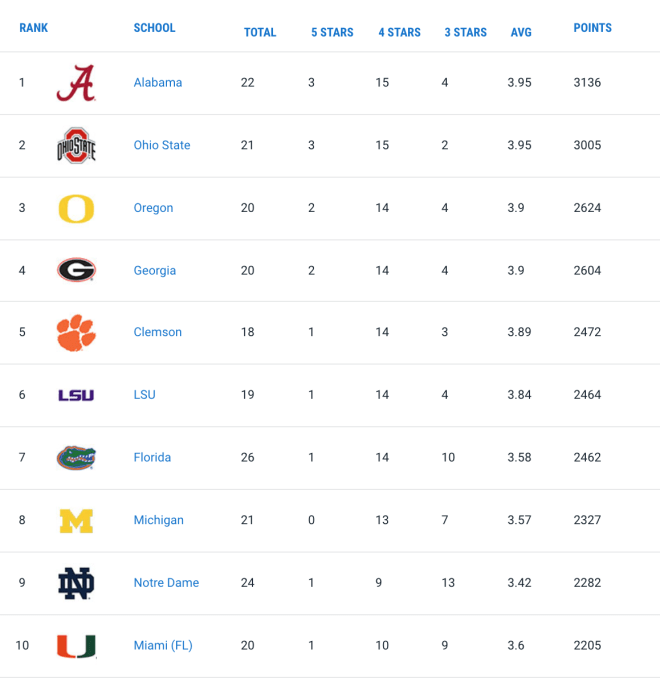This screenshot has height=678, width=660.
Task: Click the Clemson tiger paw logo
Action: [x=76, y=333]
